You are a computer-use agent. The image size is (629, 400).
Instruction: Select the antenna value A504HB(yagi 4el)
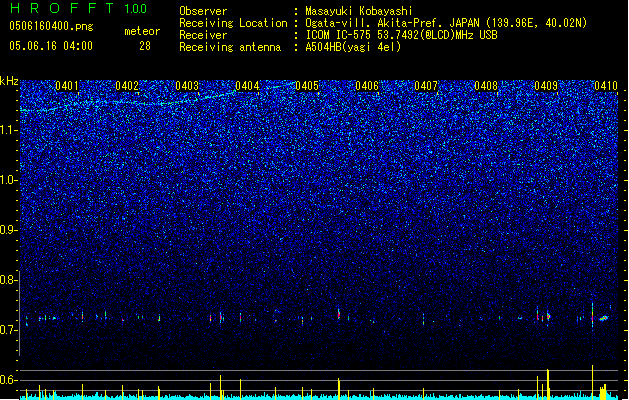[353, 47]
